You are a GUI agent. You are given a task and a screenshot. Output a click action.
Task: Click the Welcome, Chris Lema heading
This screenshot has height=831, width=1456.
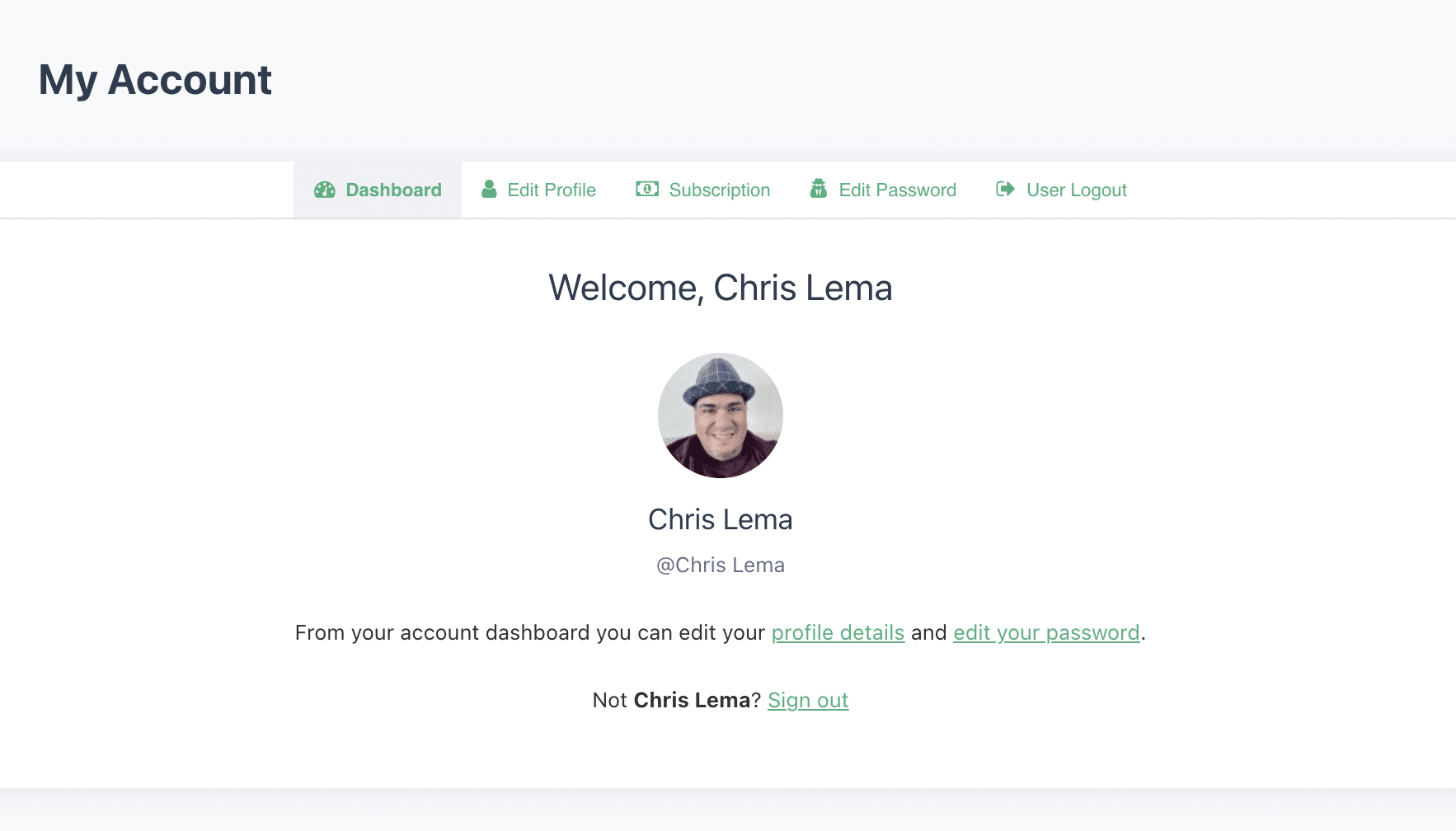(x=720, y=288)
